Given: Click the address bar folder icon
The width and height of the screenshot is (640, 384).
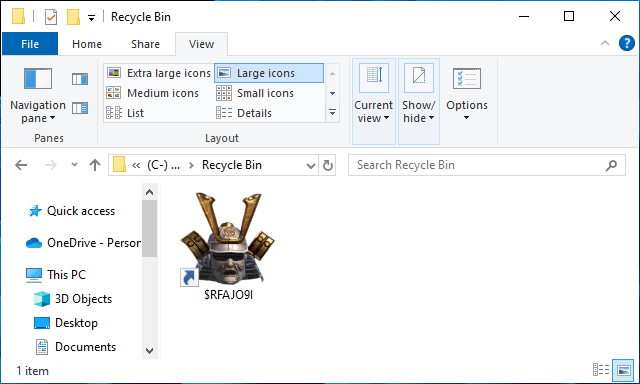Looking at the screenshot, I should [x=119, y=165].
